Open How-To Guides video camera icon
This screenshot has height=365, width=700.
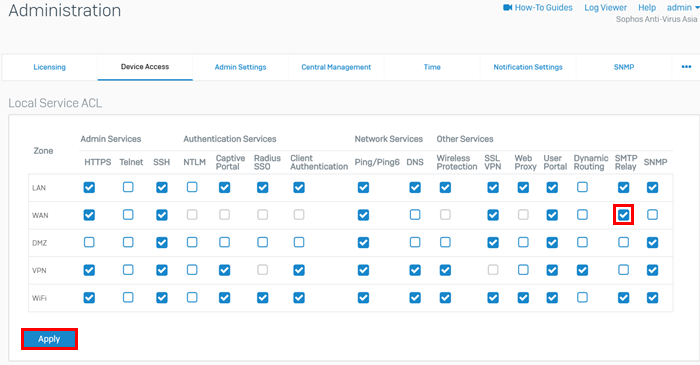[508, 8]
